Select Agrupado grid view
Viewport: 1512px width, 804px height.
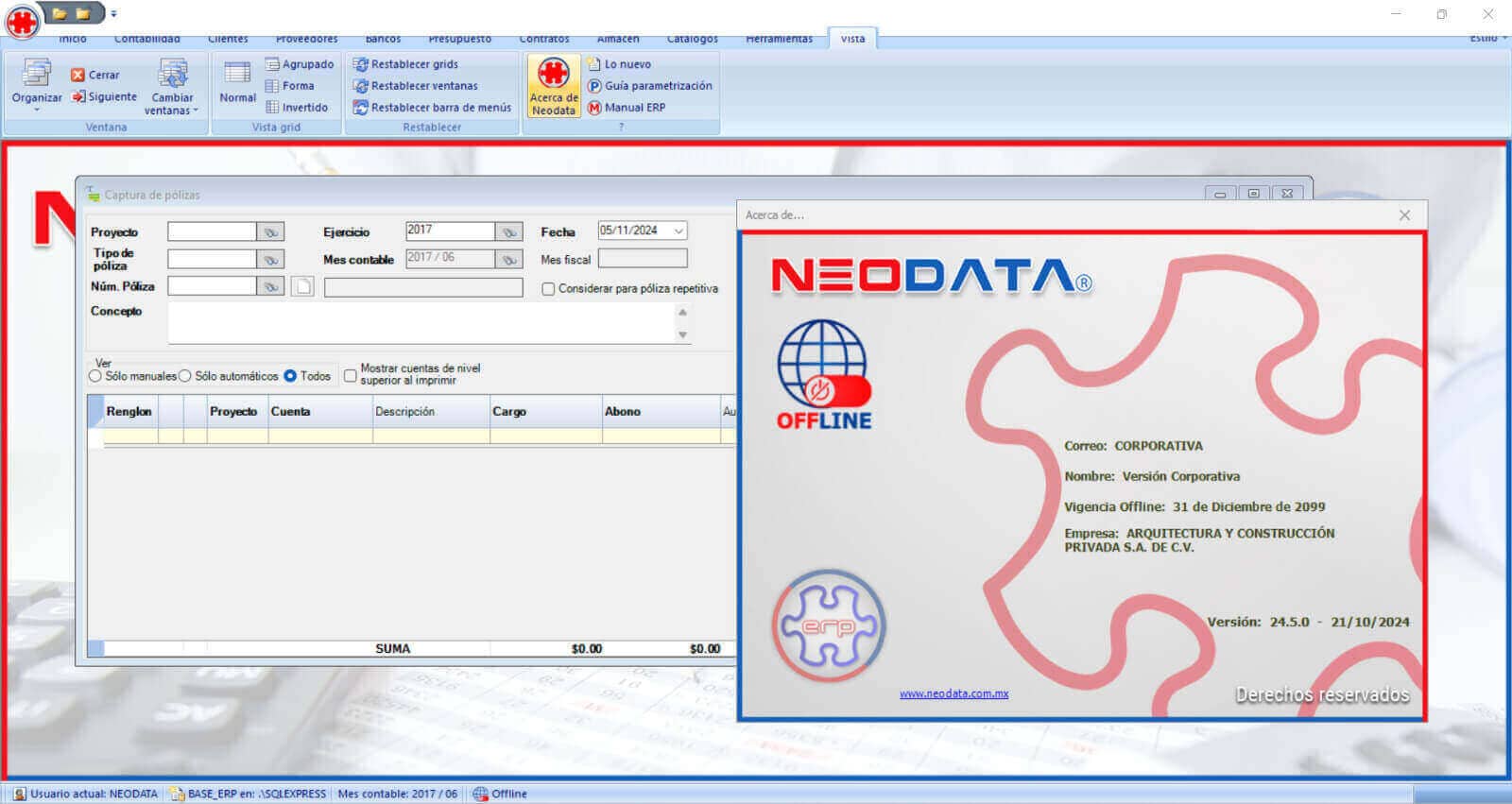(x=299, y=64)
